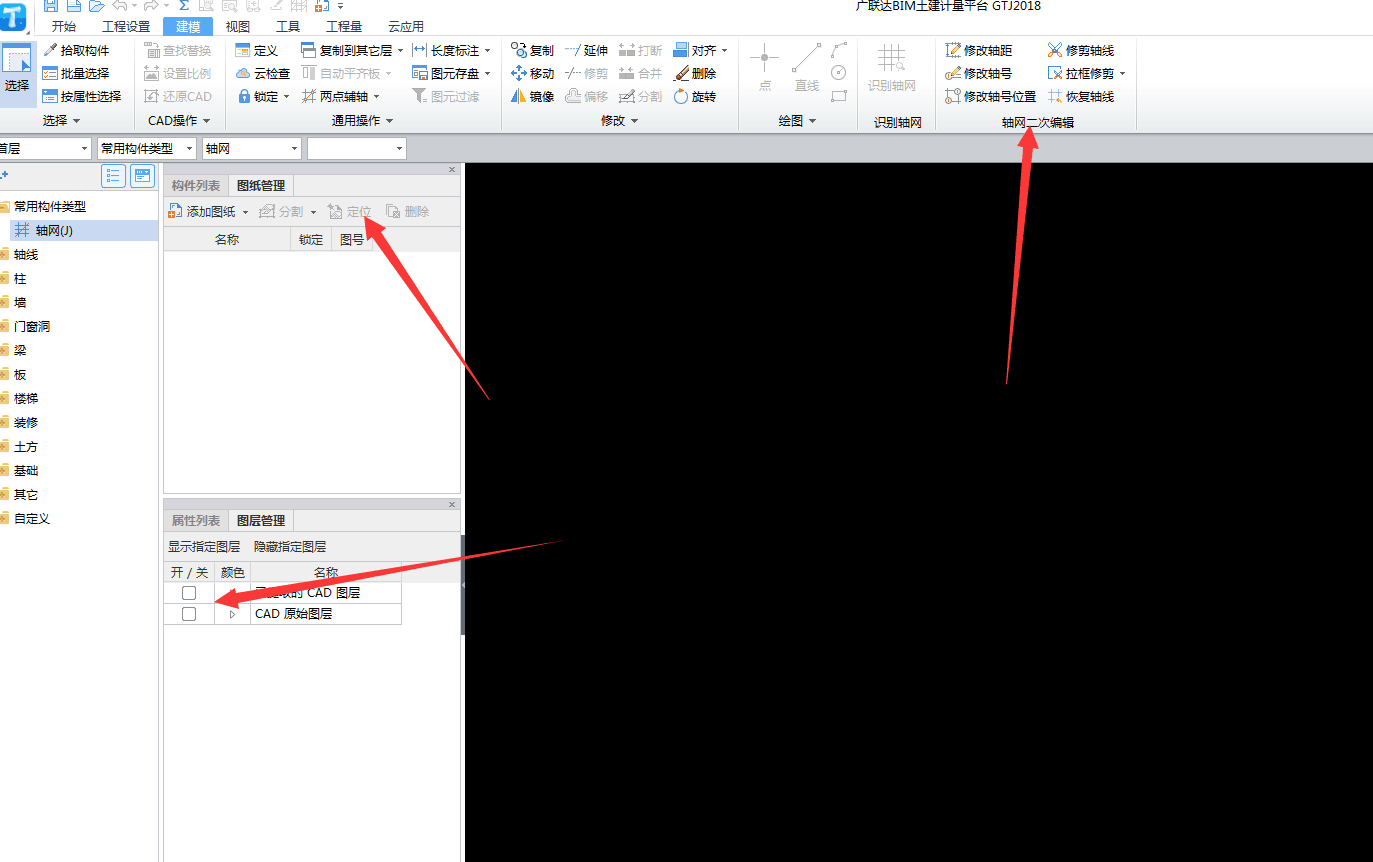Open the 开始 ribbon tab
This screenshot has height=862, width=1373.
pos(63,27)
